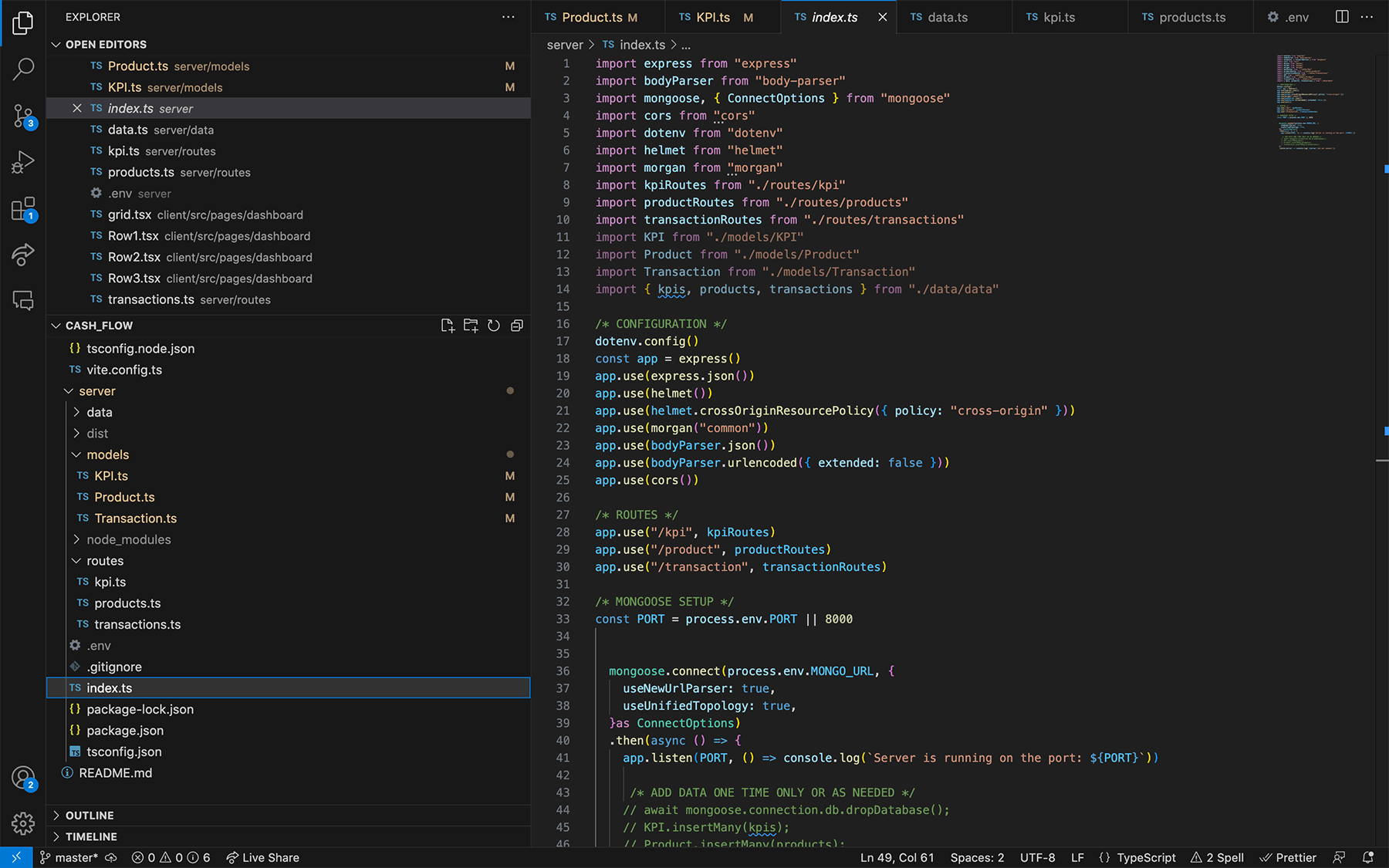Collapse all folders in CASH_FLOW explorer
This screenshot has height=868, width=1389.
[517, 326]
